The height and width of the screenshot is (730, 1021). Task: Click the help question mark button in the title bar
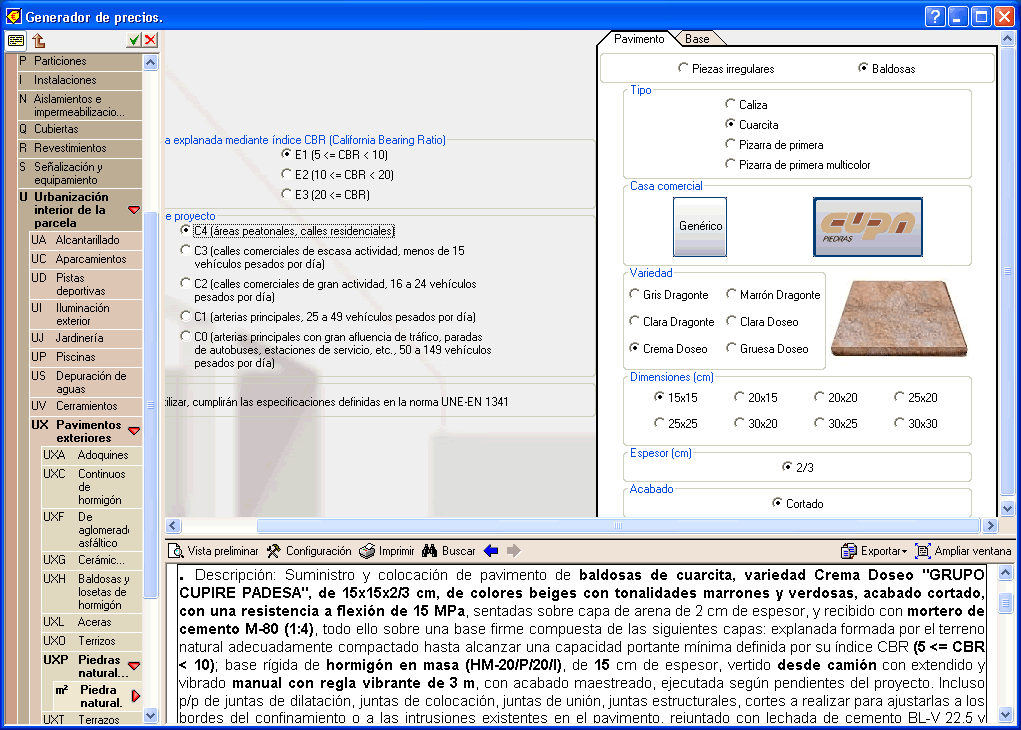point(934,16)
